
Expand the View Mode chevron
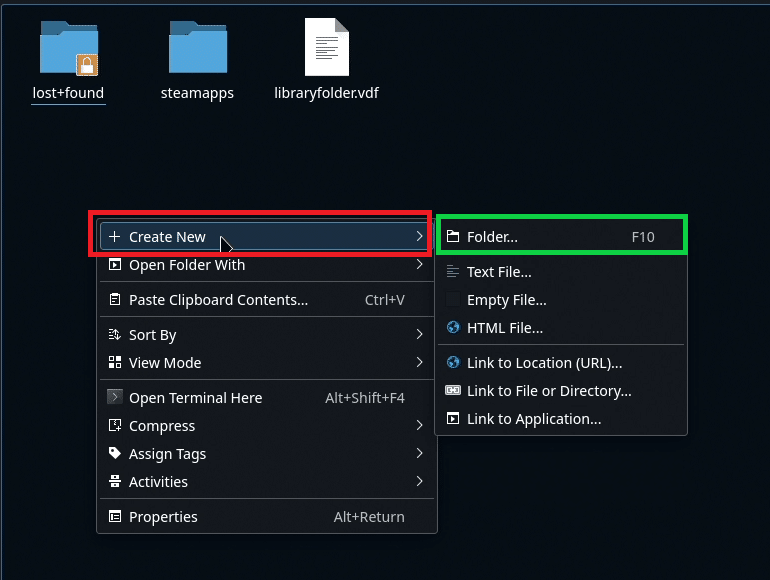click(419, 362)
